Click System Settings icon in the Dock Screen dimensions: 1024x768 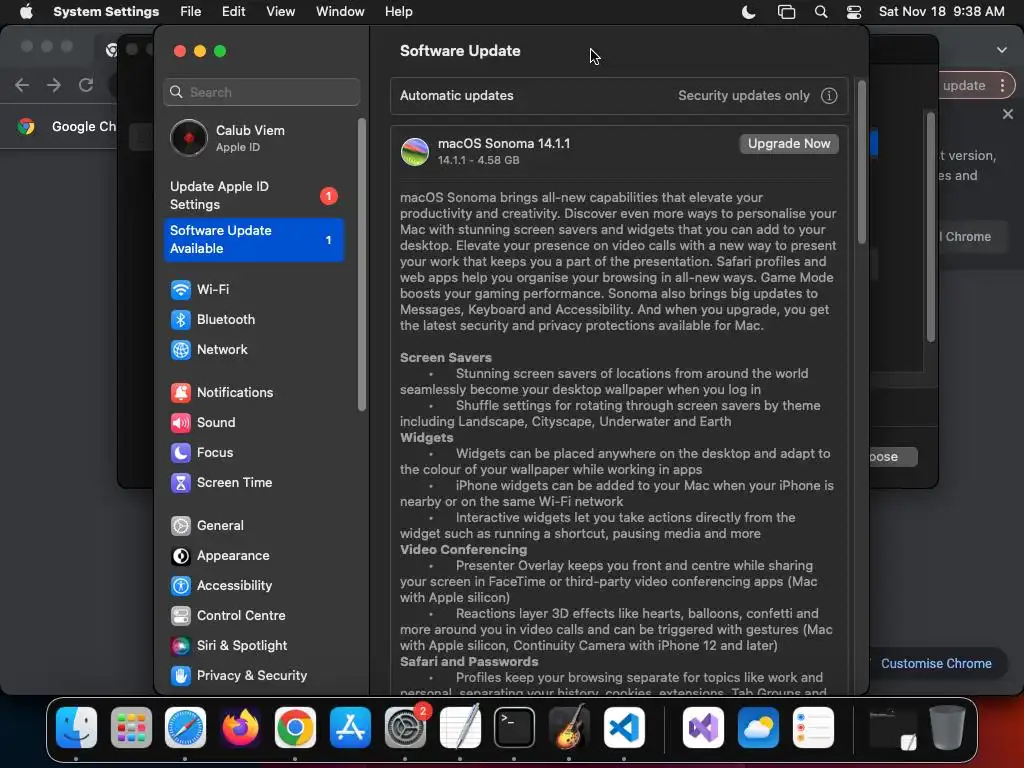(x=405, y=728)
